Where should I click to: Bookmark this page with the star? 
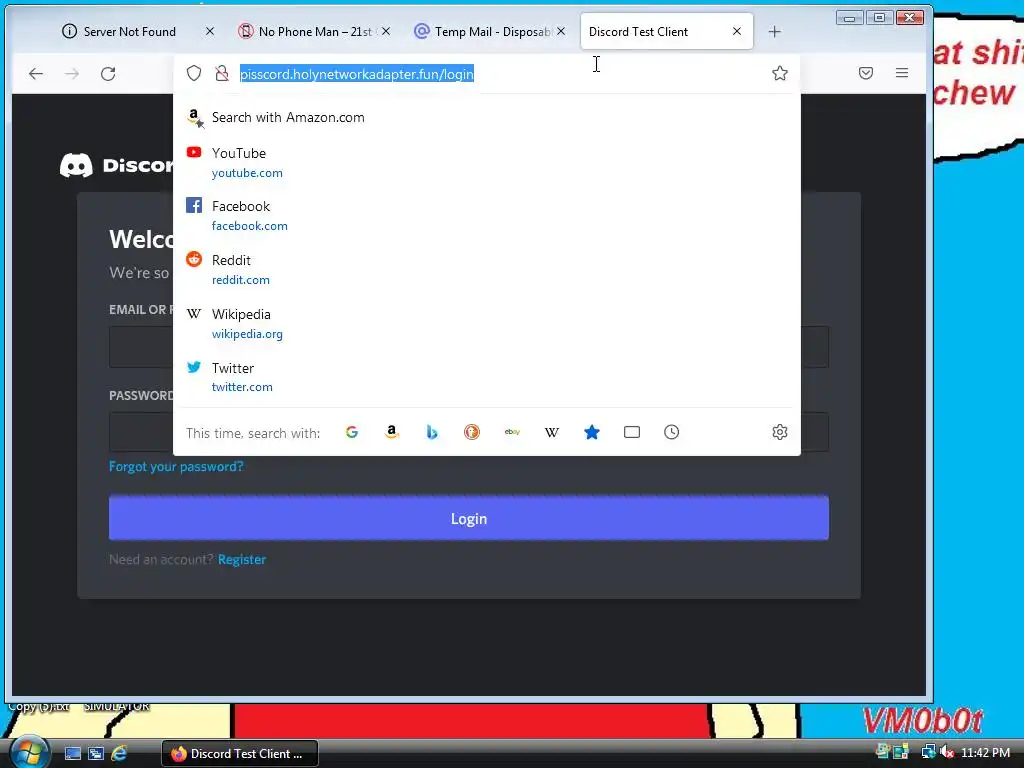(779, 73)
